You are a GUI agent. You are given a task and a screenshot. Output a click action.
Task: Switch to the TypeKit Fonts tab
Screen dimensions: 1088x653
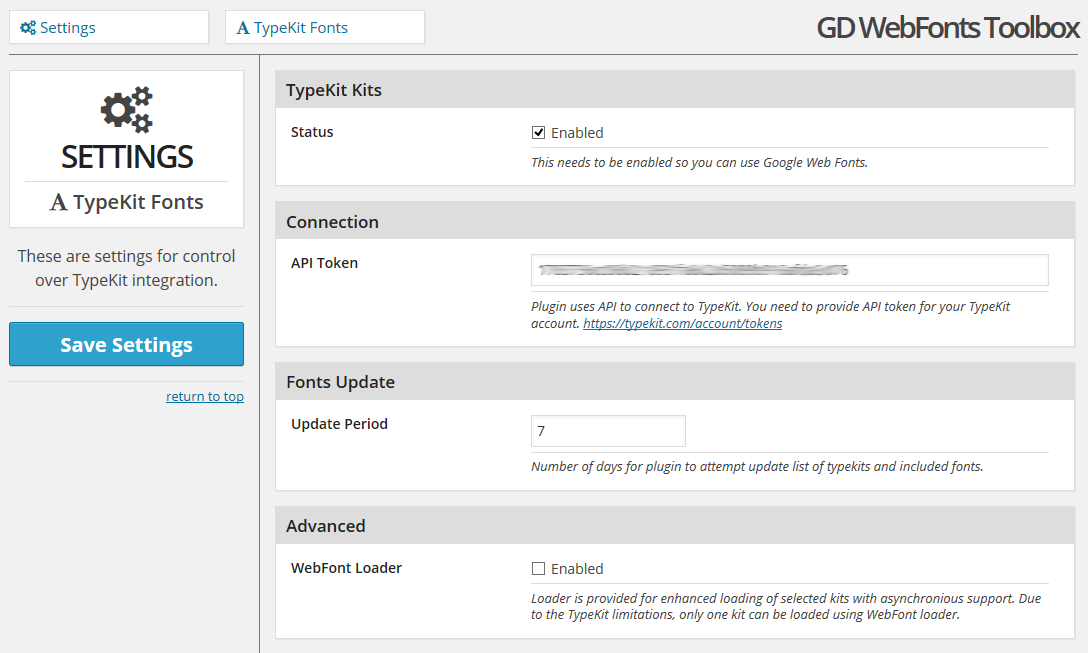click(325, 27)
